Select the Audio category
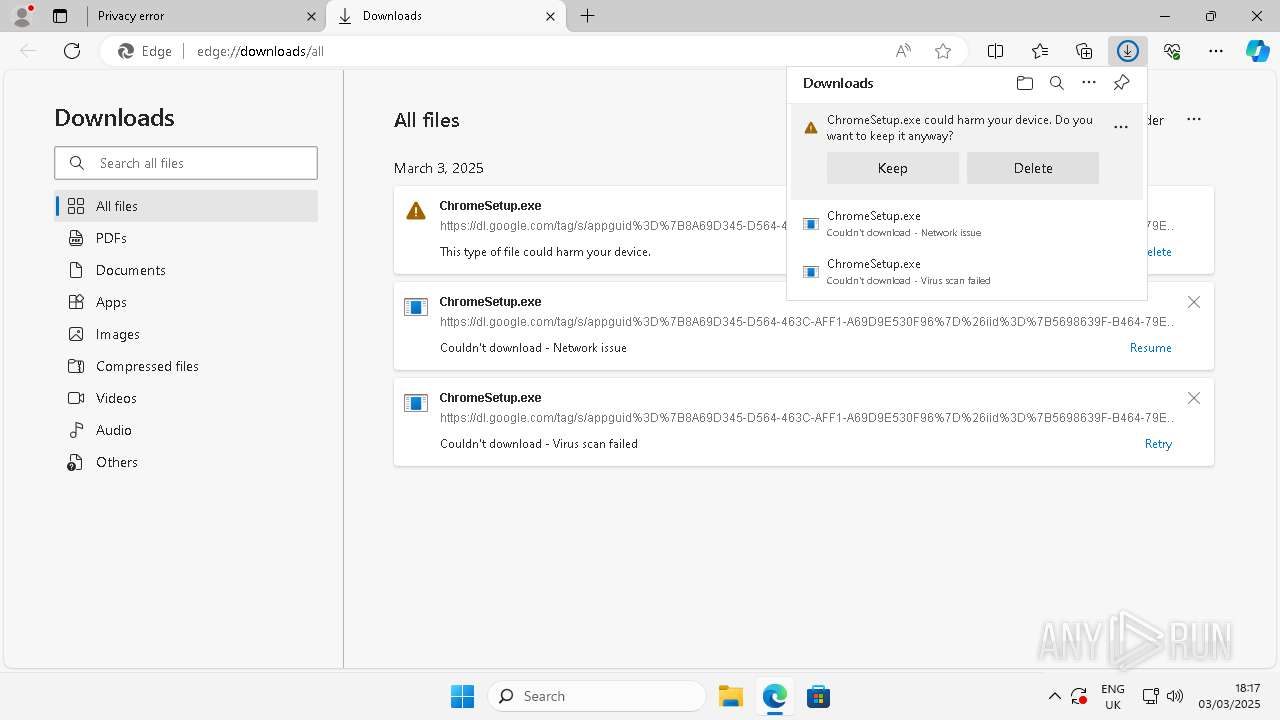 coord(187,430)
